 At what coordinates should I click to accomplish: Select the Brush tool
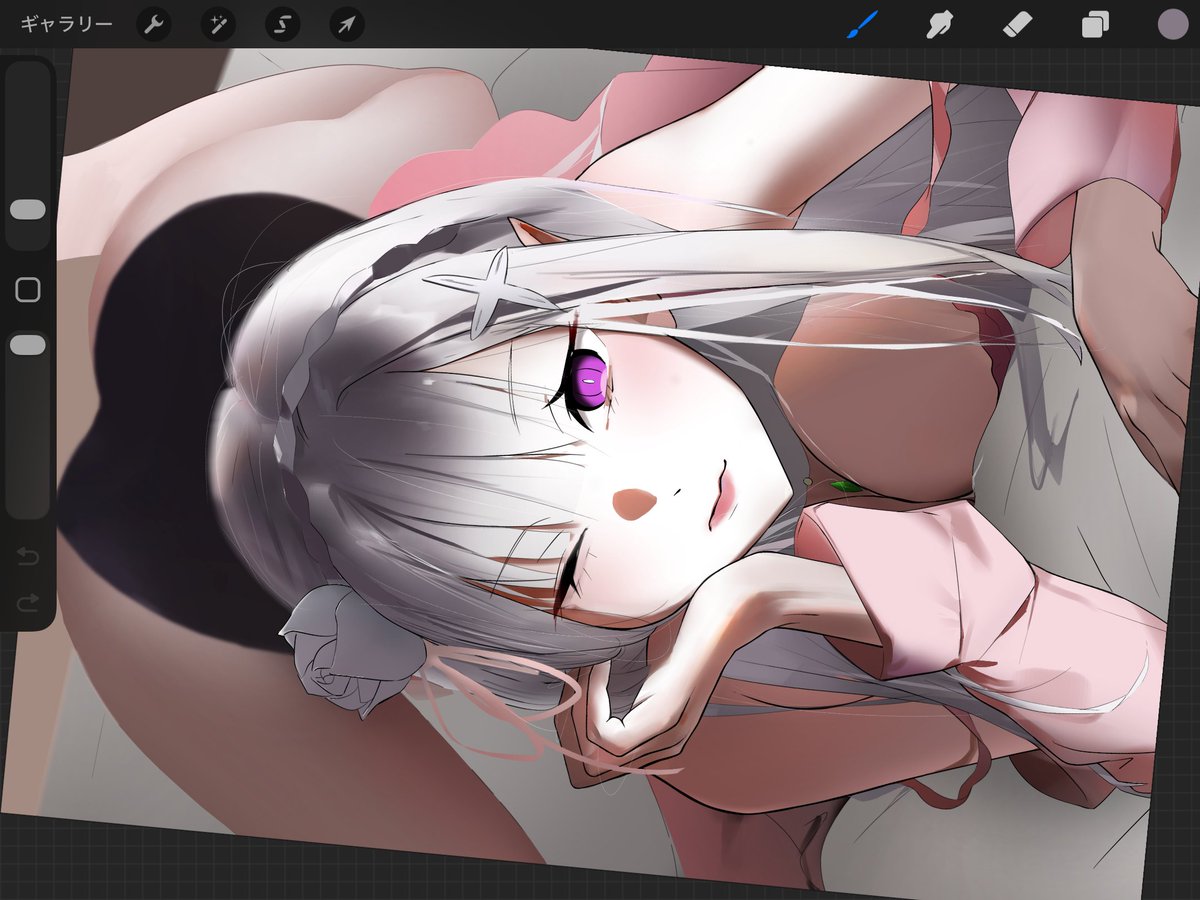coord(861,24)
